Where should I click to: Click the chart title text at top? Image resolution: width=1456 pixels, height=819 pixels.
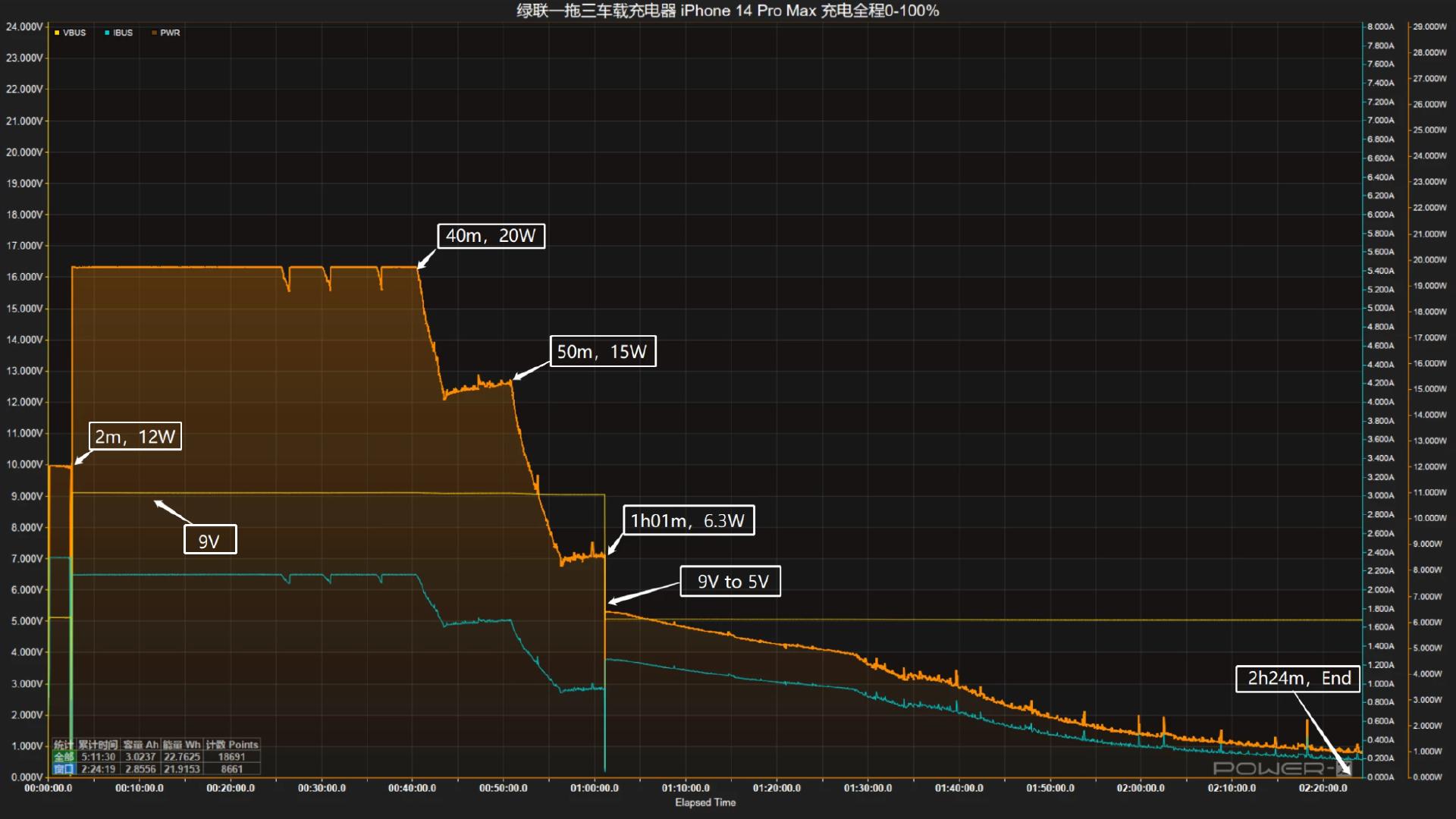pyautogui.click(x=727, y=11)
